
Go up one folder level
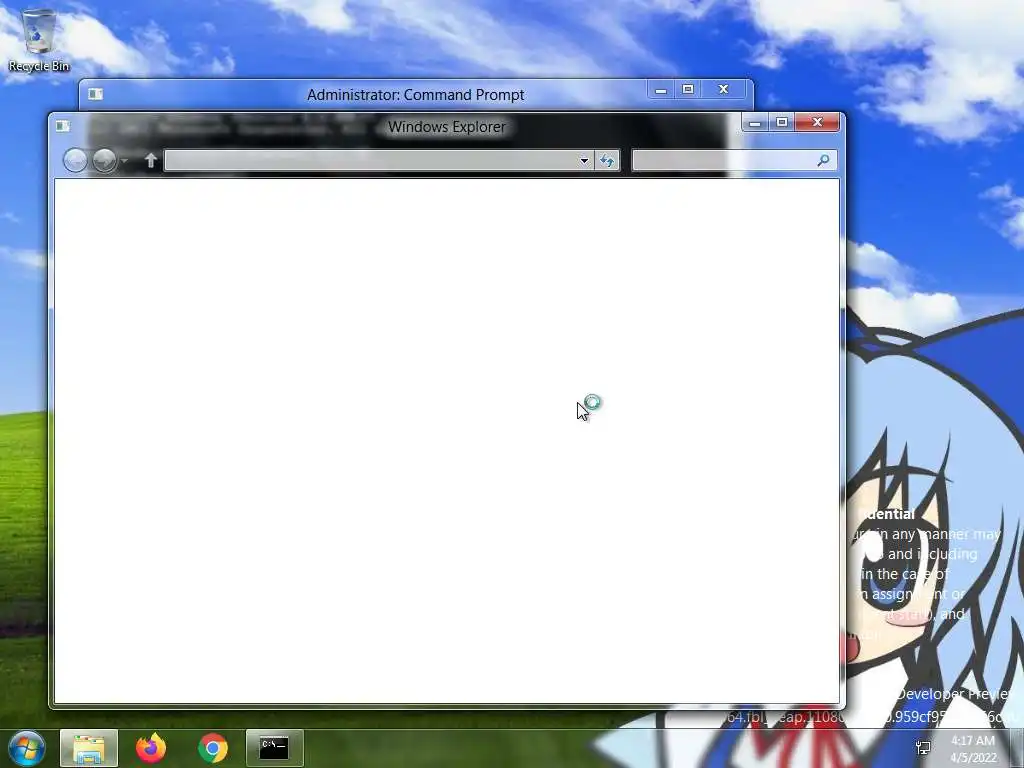pos(151,160)
